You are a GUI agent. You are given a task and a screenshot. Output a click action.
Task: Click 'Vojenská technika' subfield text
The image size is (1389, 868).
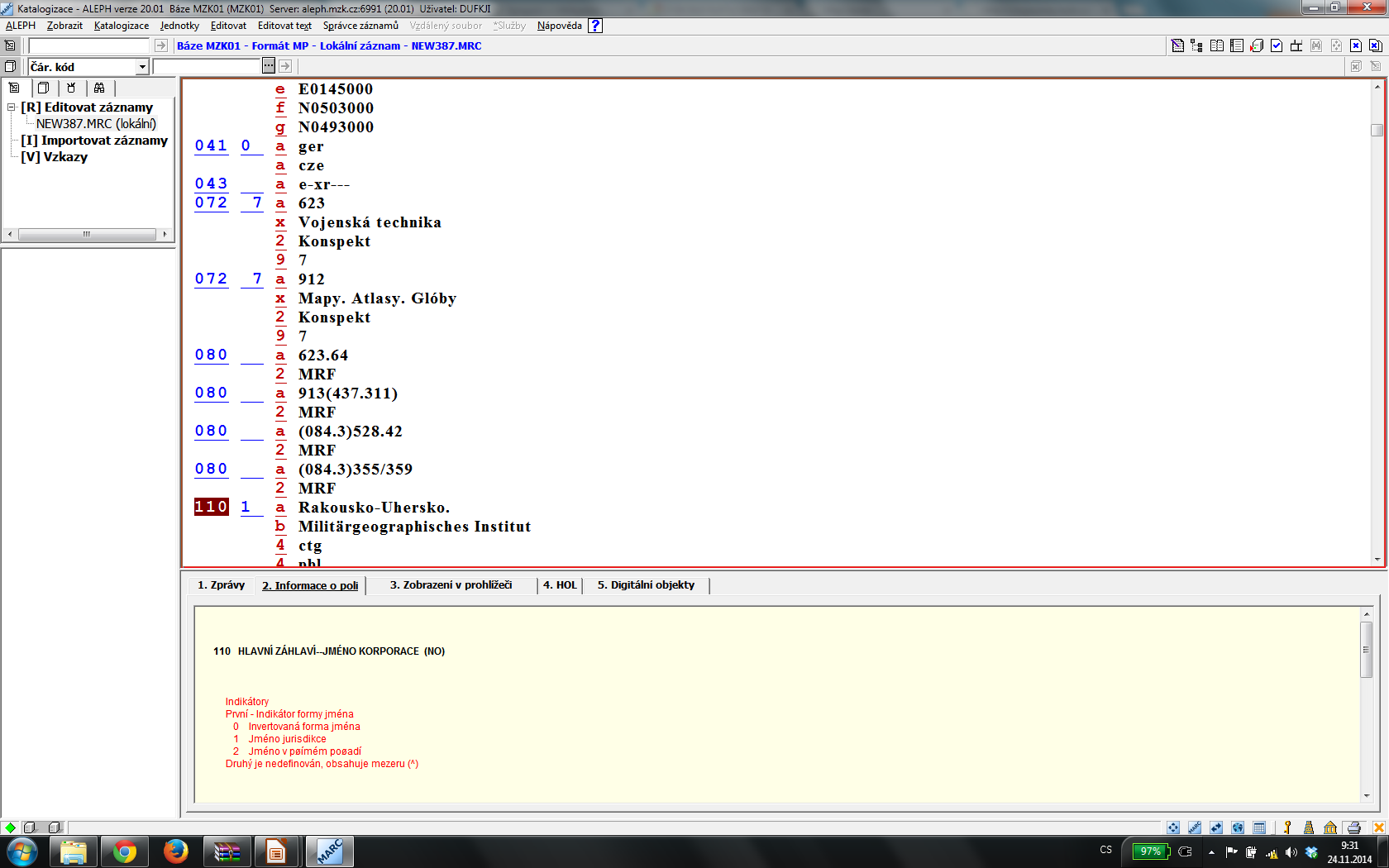pos(370,222)
